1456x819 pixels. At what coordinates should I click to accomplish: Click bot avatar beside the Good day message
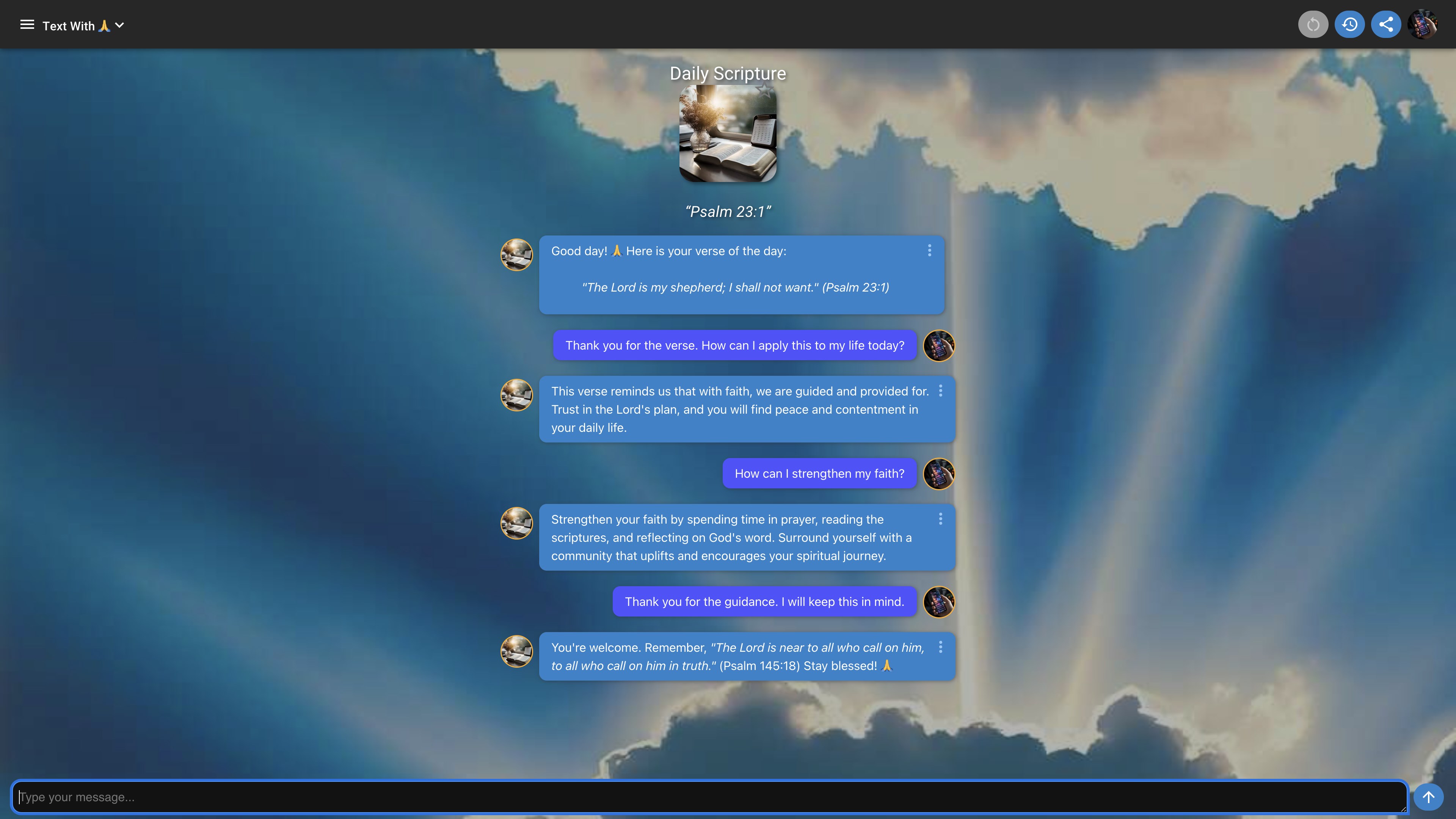pyautogui.click(x=516, y=255)
